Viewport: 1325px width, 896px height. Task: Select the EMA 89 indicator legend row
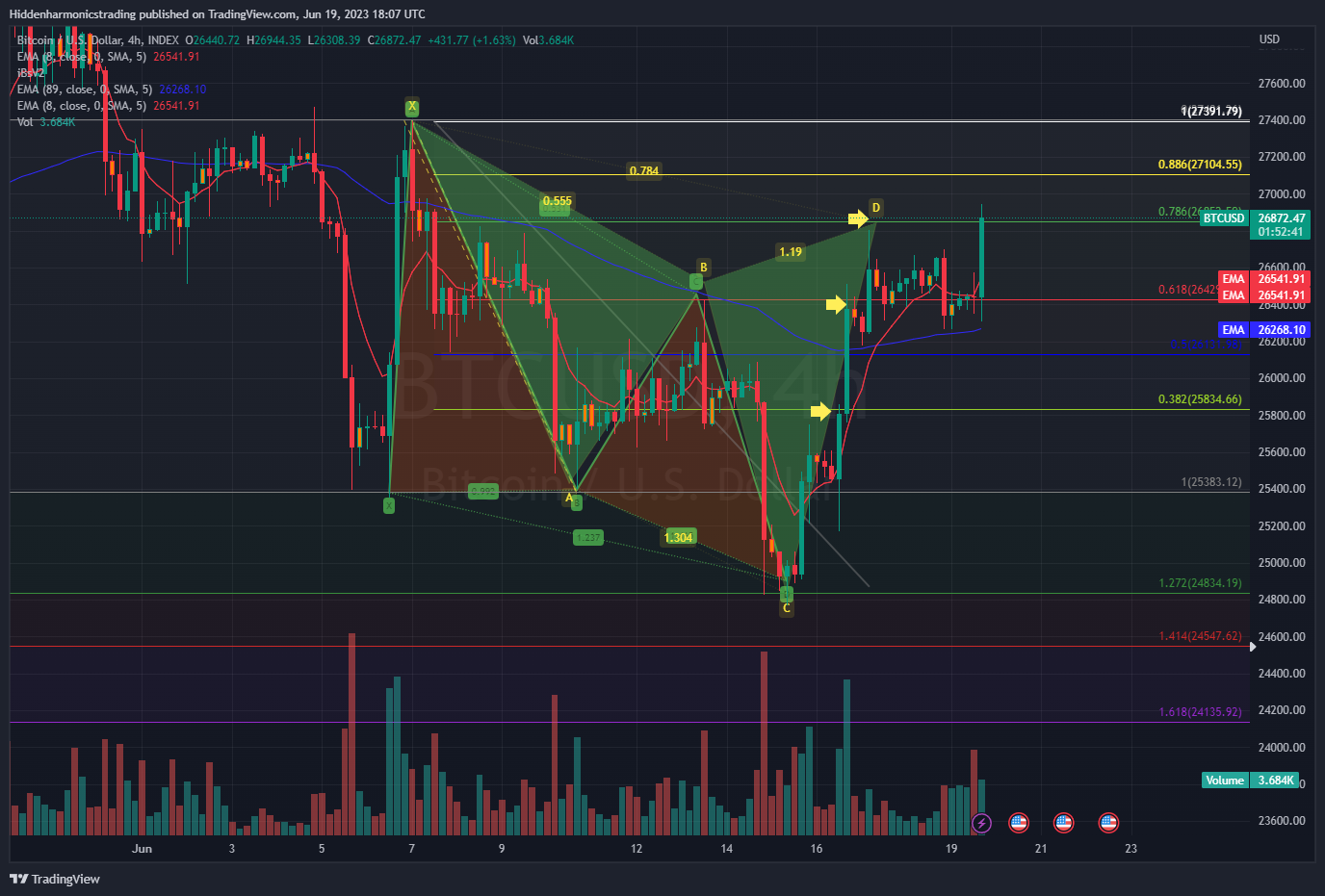(111, 90)
